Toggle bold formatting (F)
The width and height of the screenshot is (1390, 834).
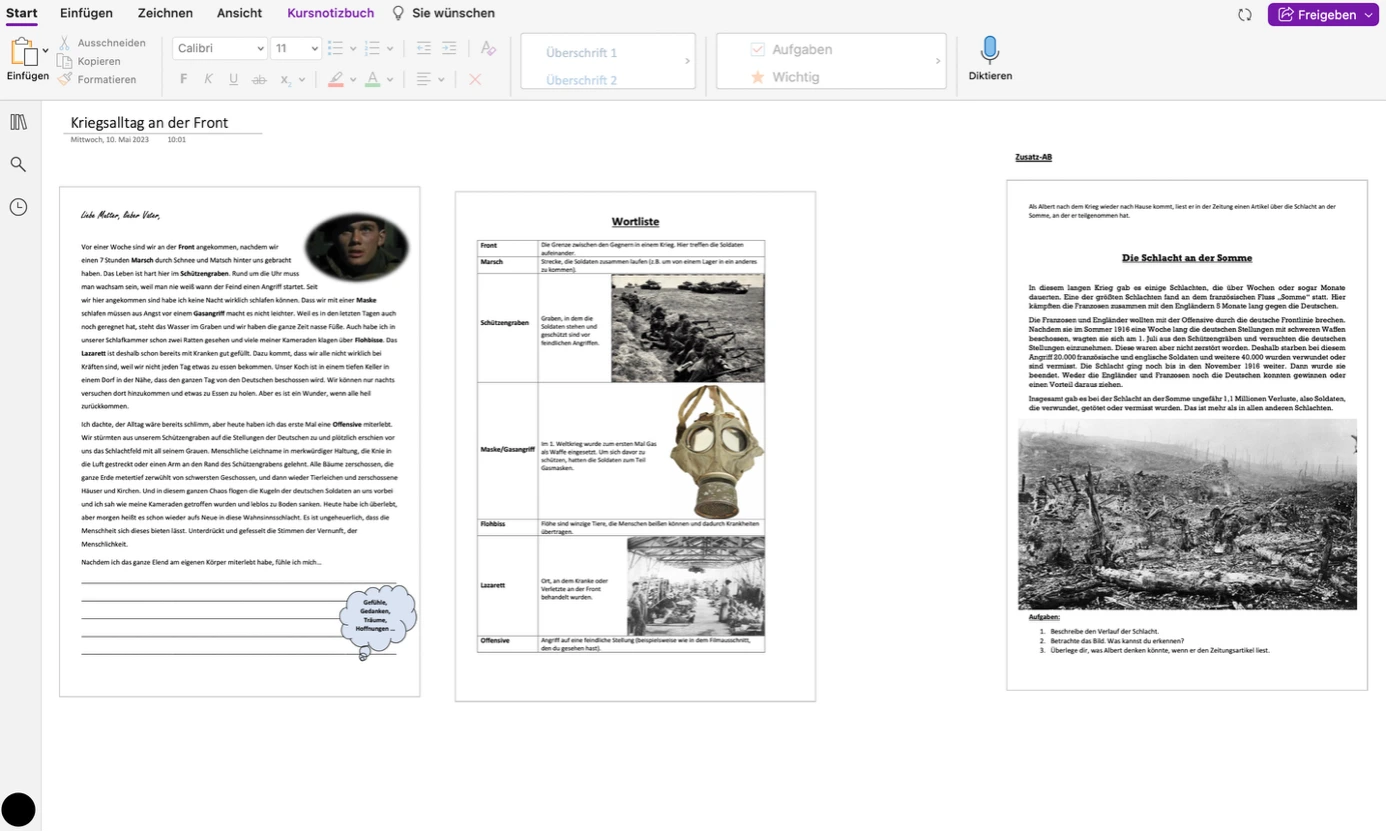pos(183,79)
